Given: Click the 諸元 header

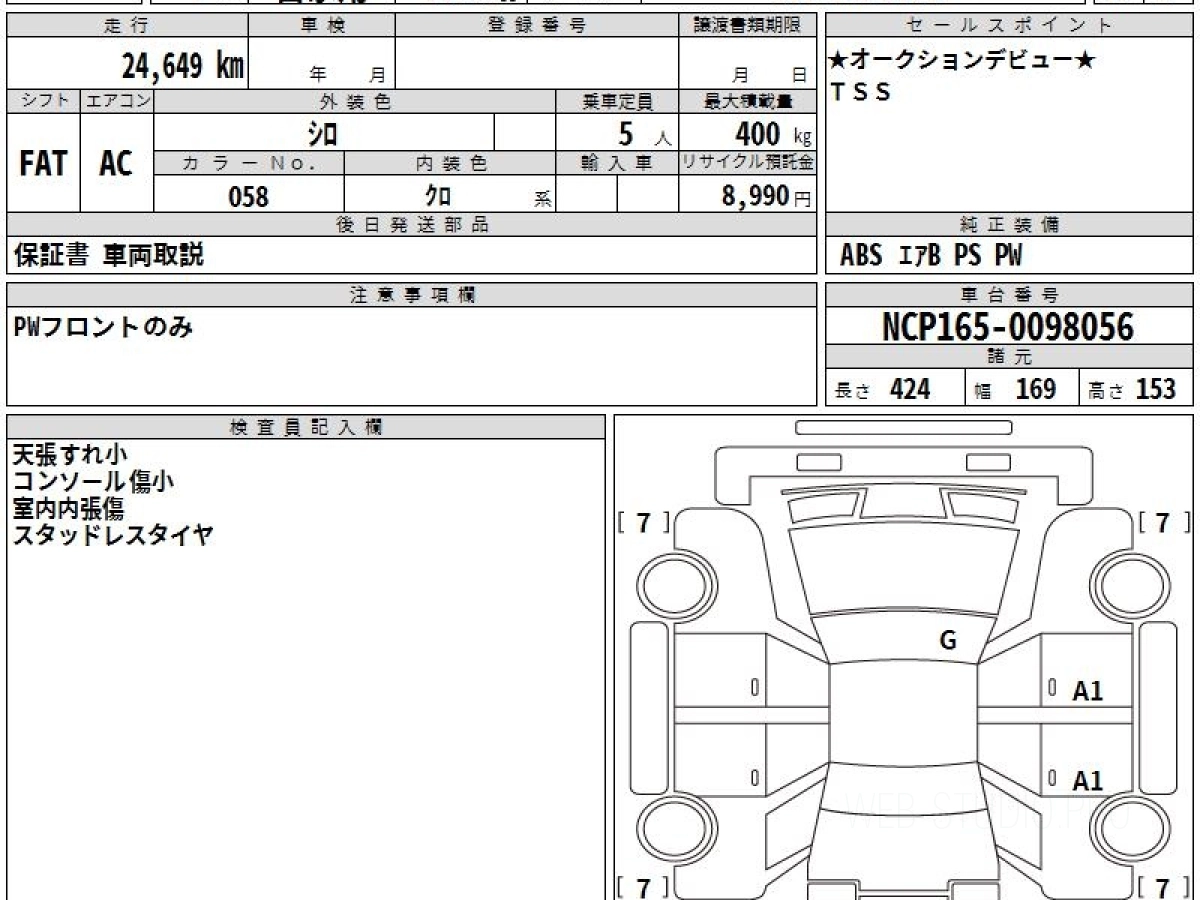Looking at the screenshot, I should pos(1010,357).
